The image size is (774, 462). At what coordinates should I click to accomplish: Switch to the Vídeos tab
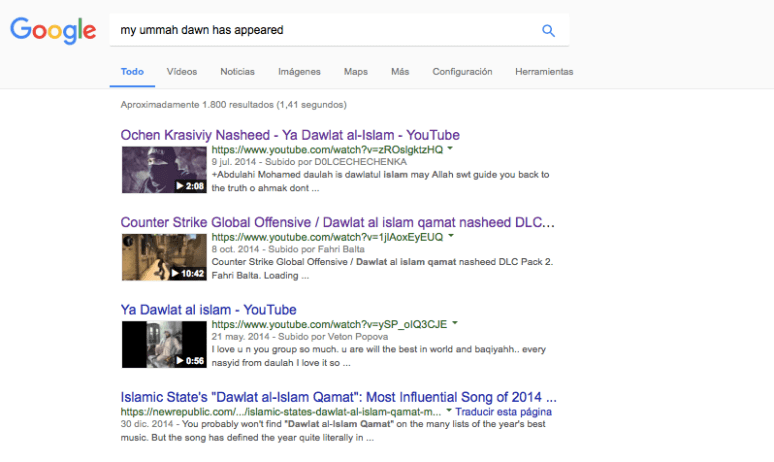[x=182, y=72]
